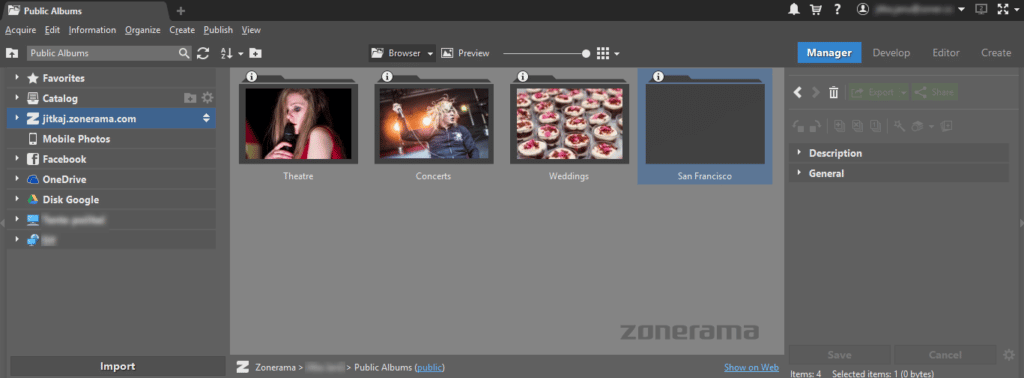Expand the Catalog tree node
Image resolution: width=1024 pixels, height=378 pixels.
click(17, 98)
